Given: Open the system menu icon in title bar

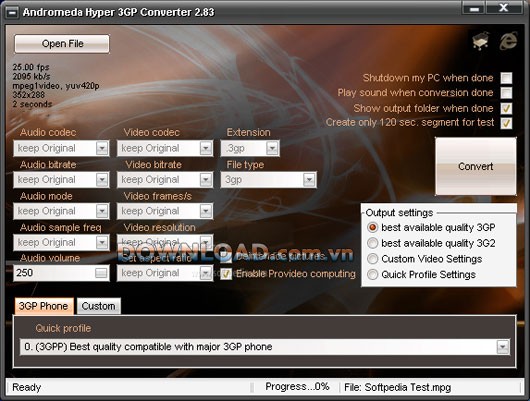Looking at the screenshot, I should point(12,13).
